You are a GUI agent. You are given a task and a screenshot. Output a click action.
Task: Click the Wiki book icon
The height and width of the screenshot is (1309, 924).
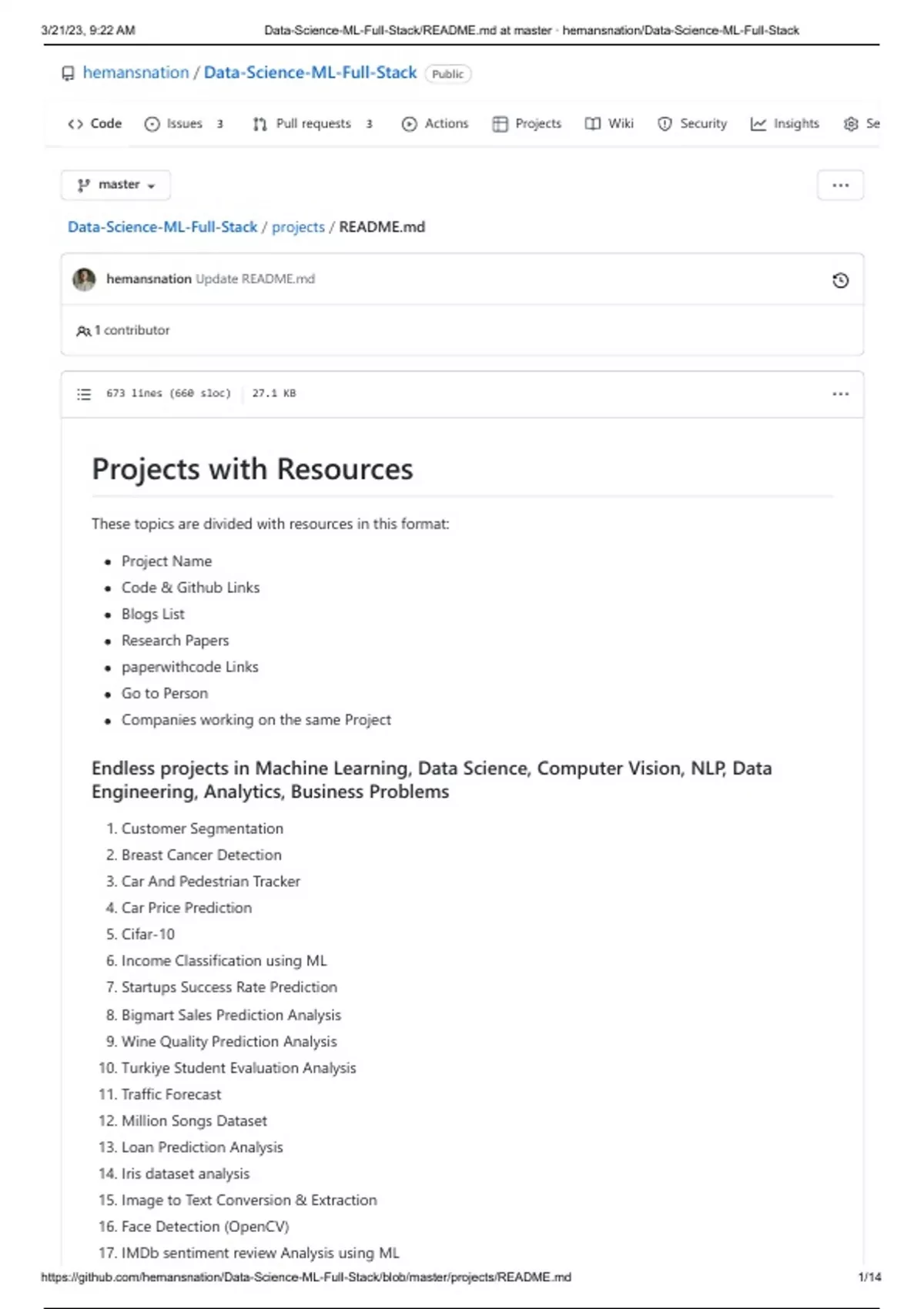point(592,124)
